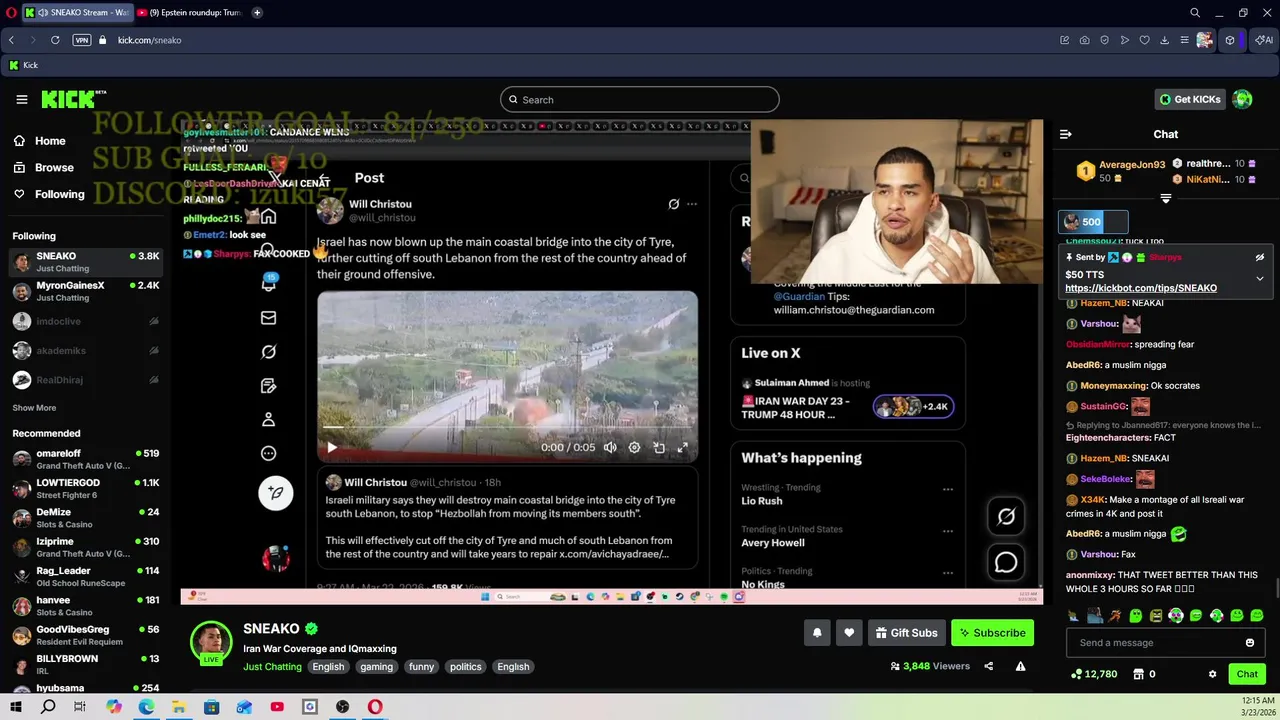This screenshot has height=720, width=1280.
Task: Open the kickbot tips link in chat
Action: [x=1141, y=288]
